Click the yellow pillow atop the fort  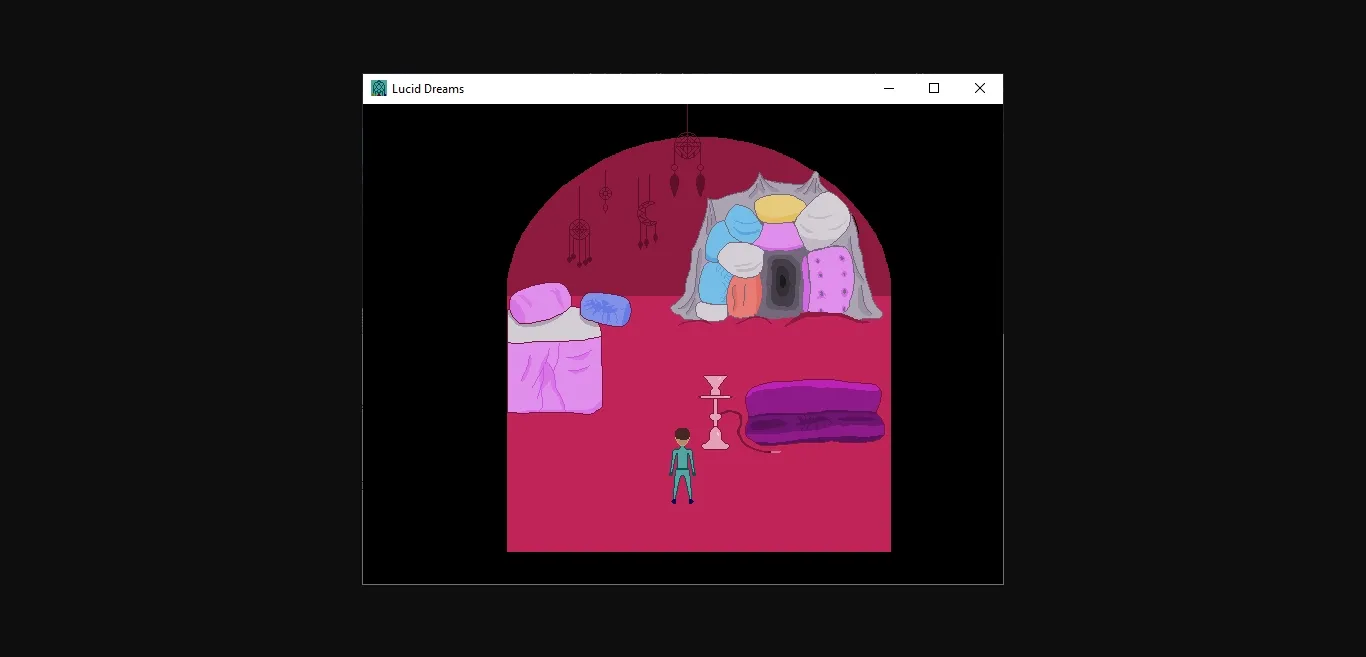click(x=780, y=209)
